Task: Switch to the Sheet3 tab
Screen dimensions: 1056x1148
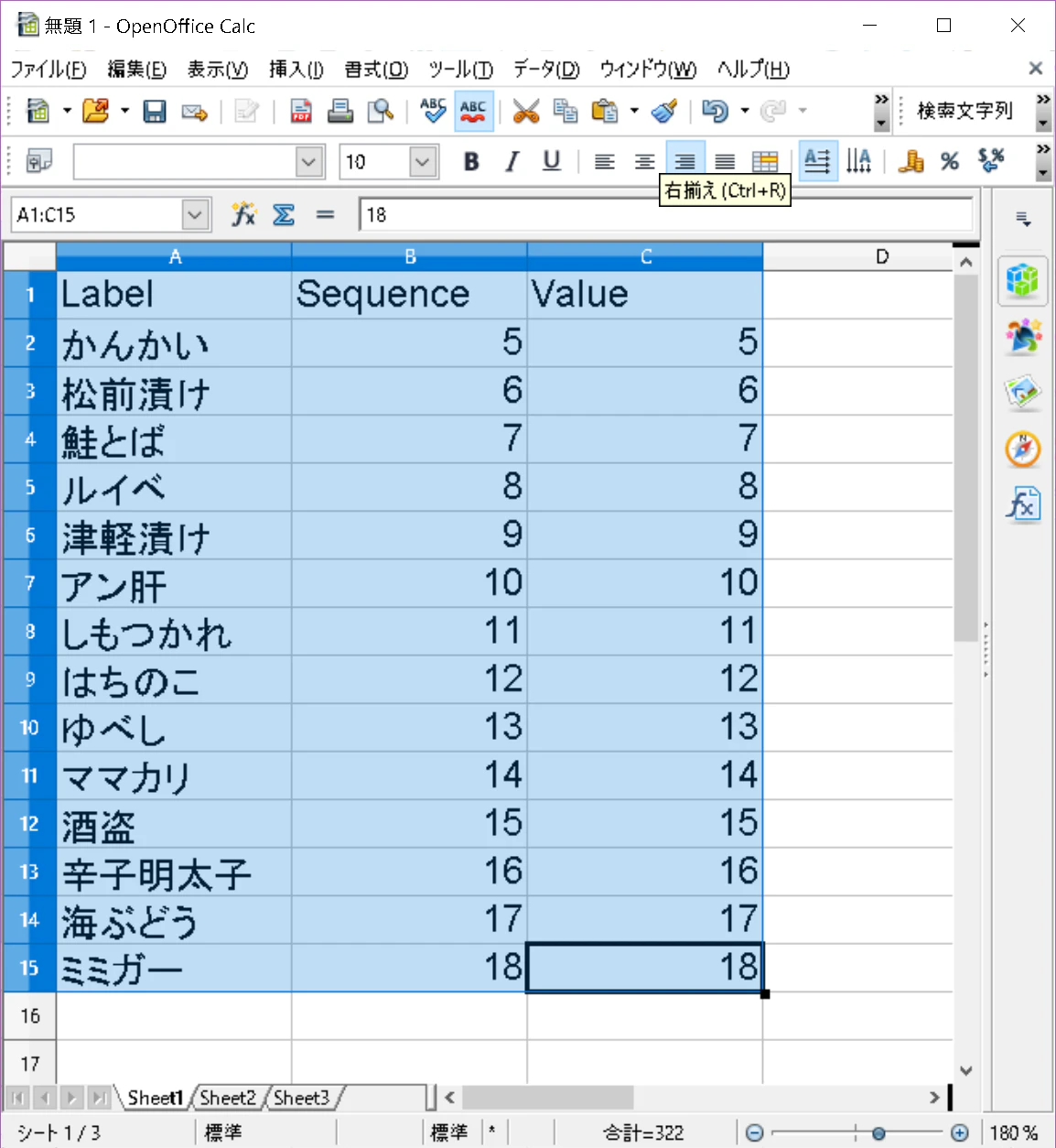Action: click(301, 1098)
